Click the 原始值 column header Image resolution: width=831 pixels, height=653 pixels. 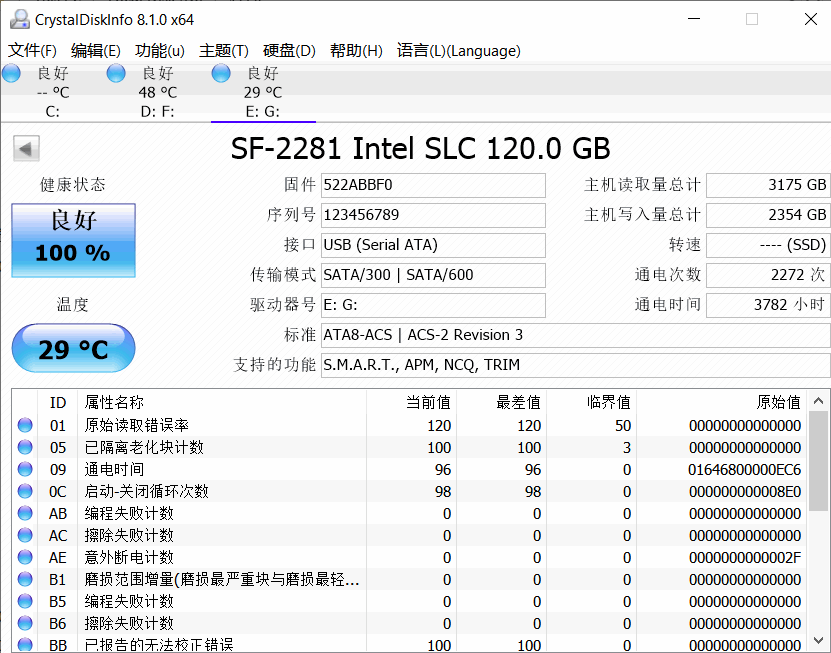click(778, 402)
